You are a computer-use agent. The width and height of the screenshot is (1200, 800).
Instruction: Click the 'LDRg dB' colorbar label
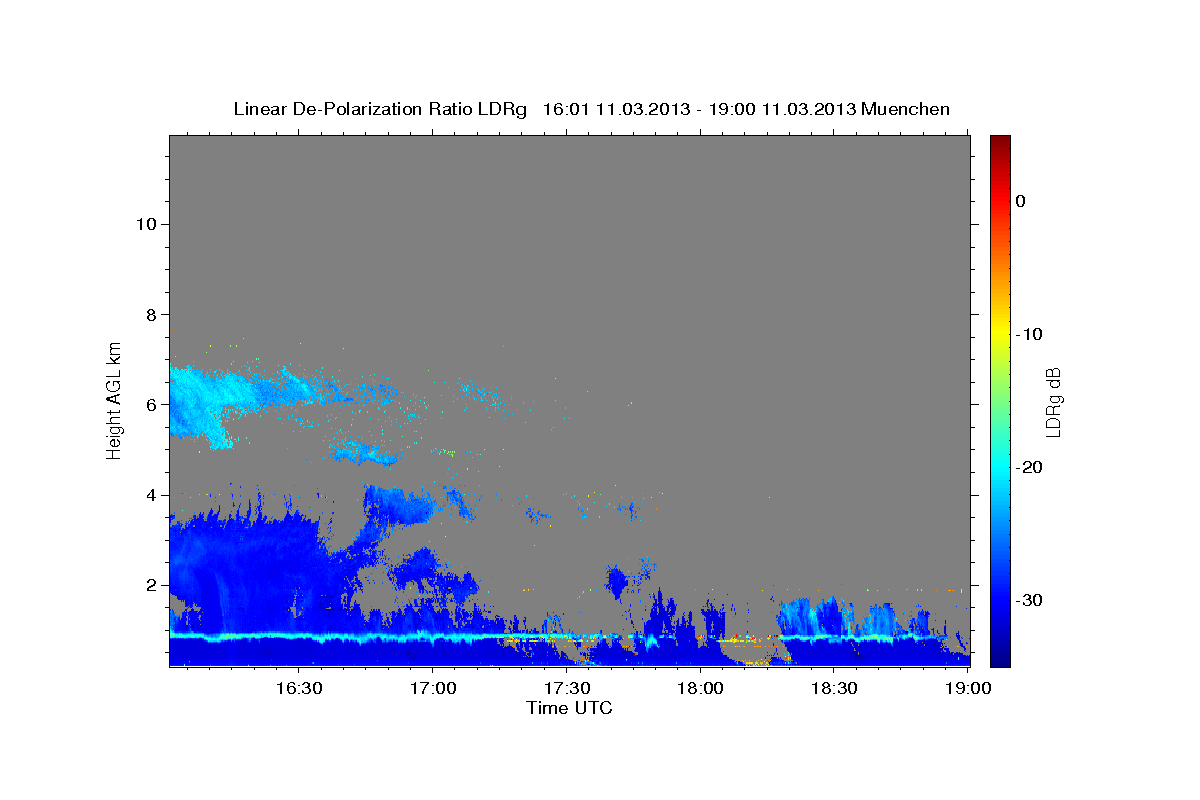1052,403
